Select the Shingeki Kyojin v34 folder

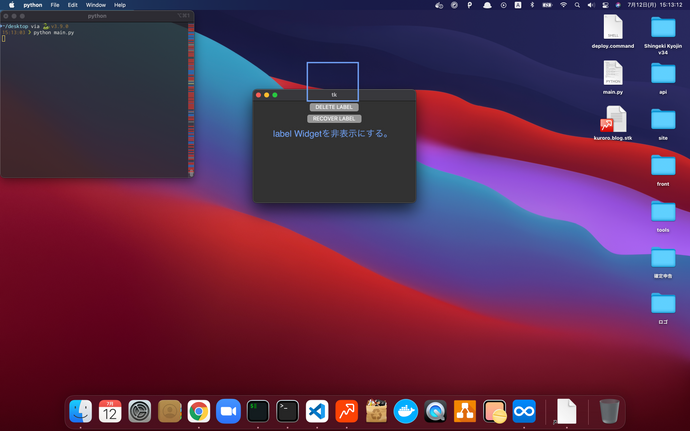tap(663, 27)
